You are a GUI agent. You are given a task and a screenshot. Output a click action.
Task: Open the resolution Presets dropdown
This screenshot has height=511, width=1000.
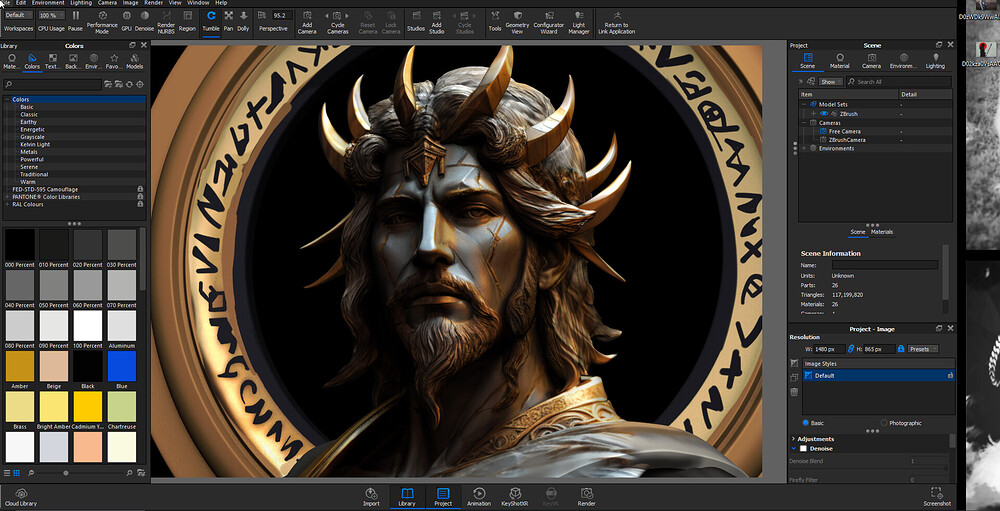click(922, 349)
